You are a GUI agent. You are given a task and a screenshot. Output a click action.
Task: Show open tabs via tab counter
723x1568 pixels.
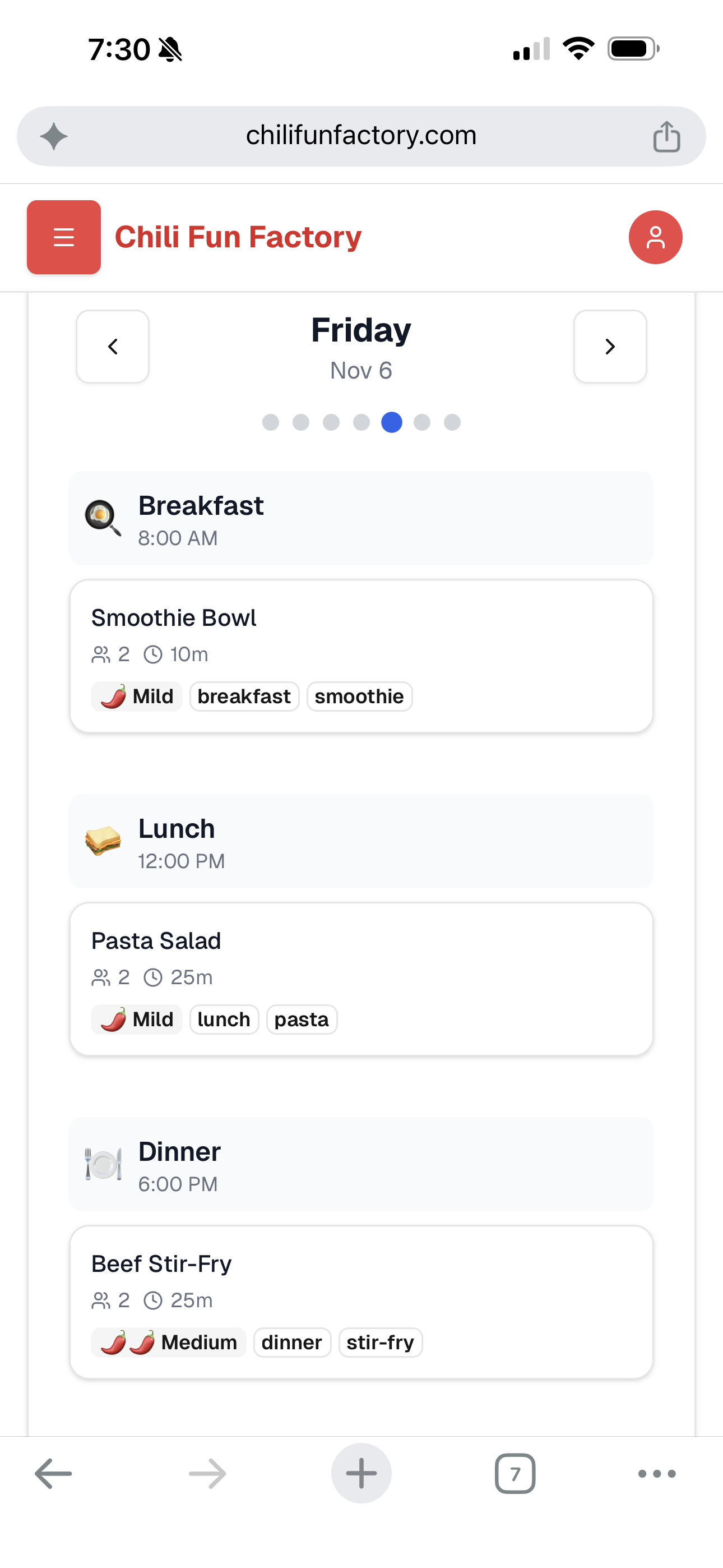tap(515, 1473)
